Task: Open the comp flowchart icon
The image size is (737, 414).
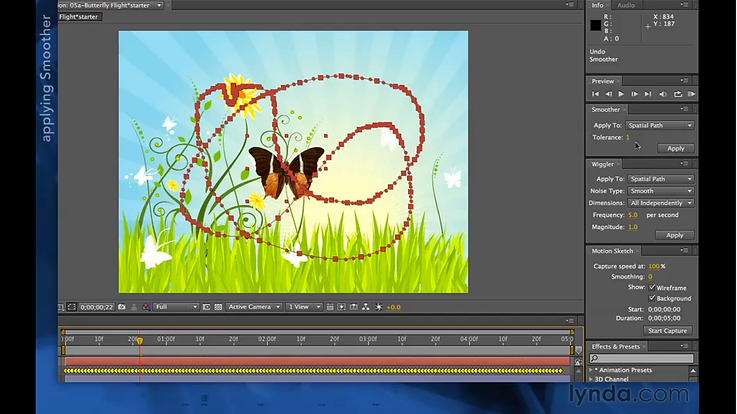Action: click(366, 307)
